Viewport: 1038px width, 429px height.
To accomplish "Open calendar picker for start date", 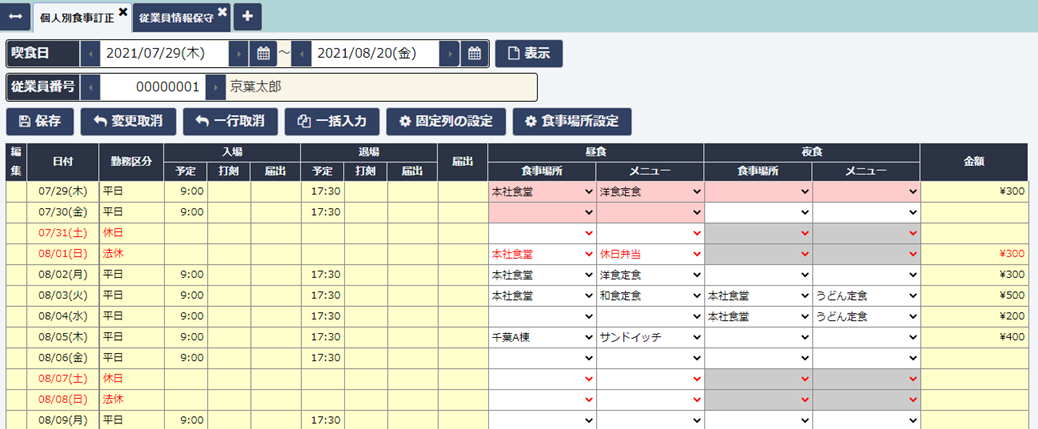I will 264,53.
